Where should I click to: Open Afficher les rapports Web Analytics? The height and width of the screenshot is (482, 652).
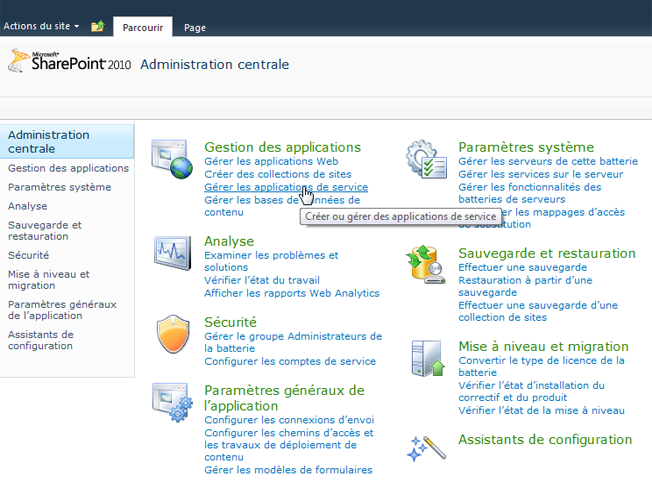[292, 293]
